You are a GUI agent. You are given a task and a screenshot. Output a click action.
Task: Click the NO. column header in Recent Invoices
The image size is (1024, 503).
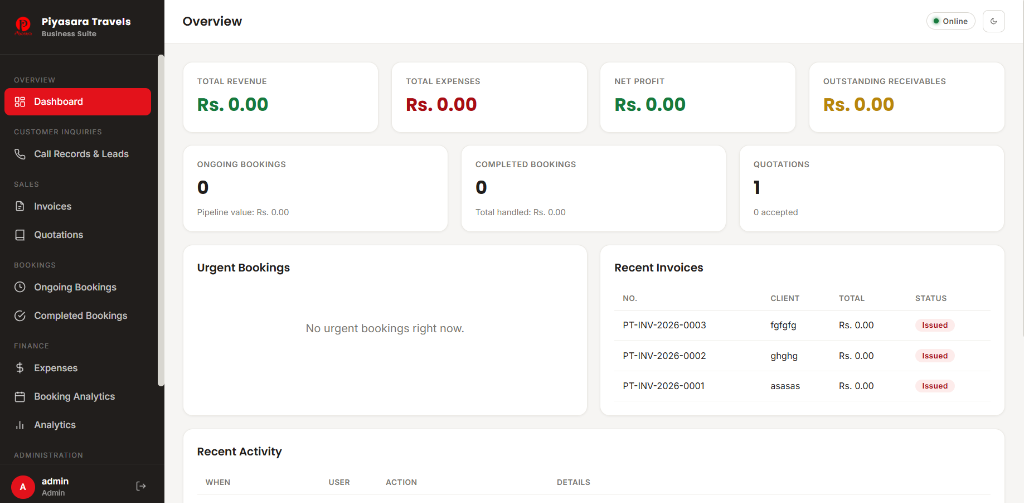tap(630, 299)
